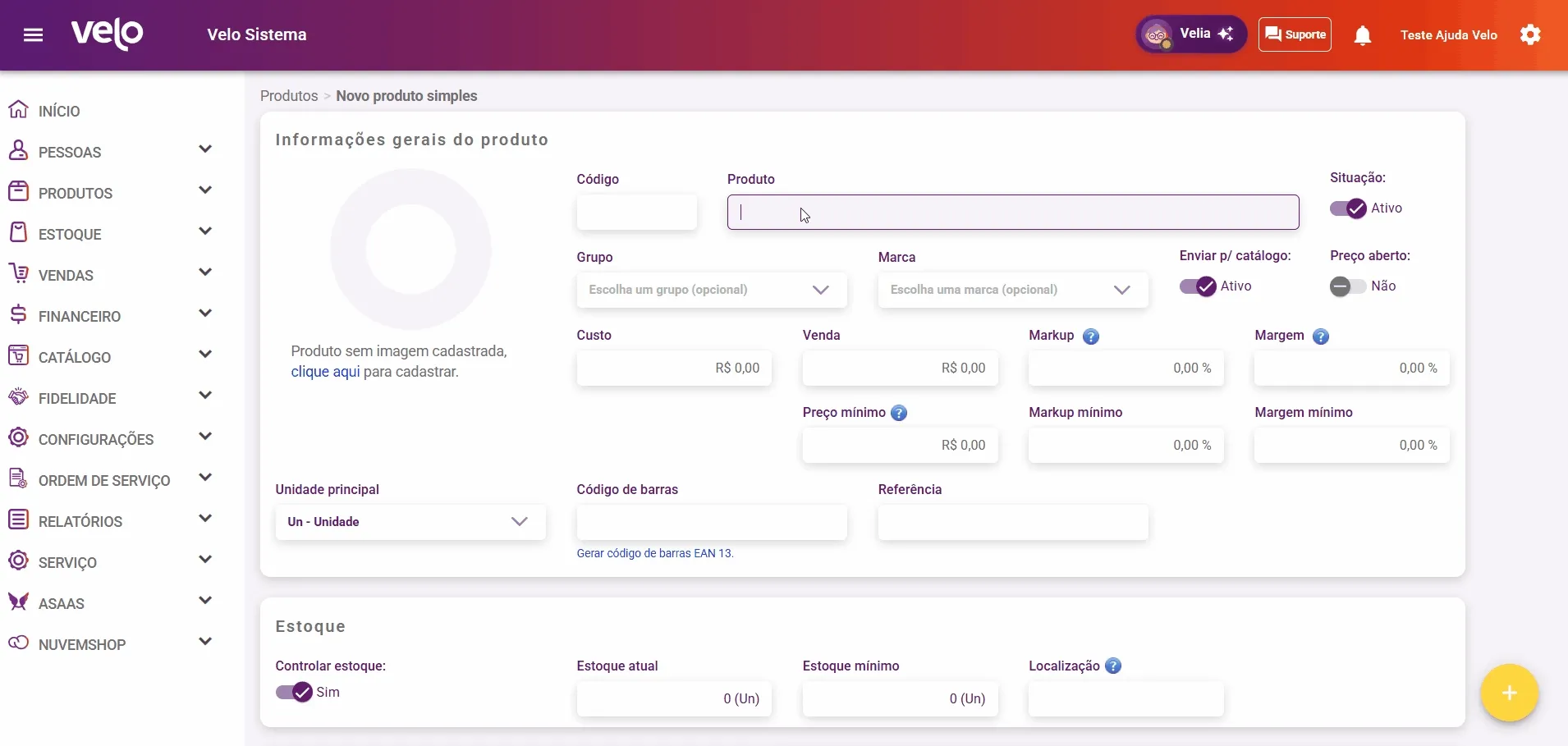
Task: Open the Marca dropdown
Action: [1013, 290]
